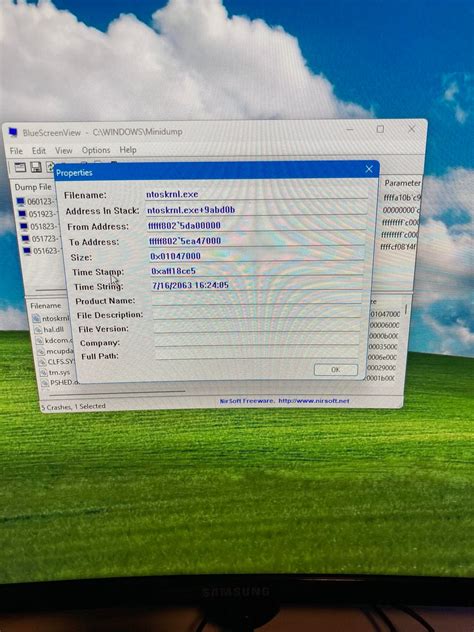Open the File menu

(x=16, y=151)
